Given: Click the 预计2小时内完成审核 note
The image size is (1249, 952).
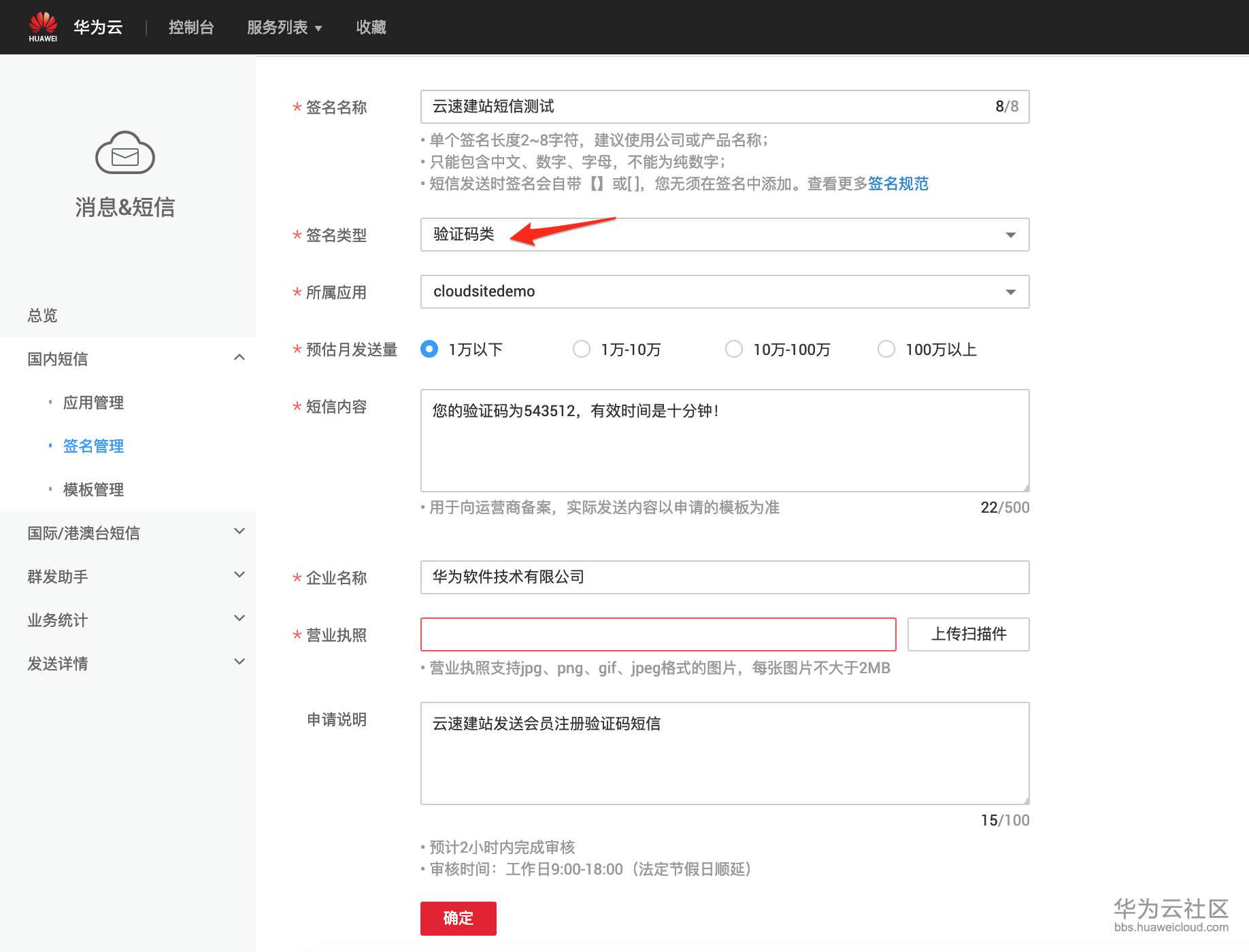Looking at the screenshot, I should [x=502, y=847].
